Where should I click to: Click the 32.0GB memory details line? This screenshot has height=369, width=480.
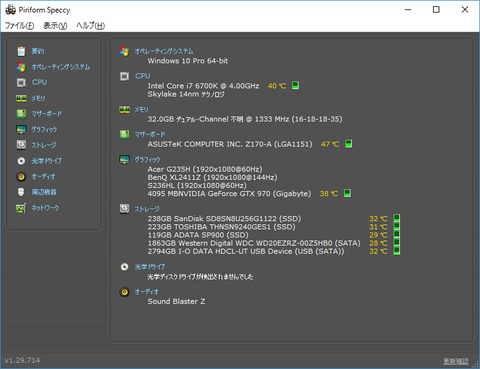click(245, 119)
